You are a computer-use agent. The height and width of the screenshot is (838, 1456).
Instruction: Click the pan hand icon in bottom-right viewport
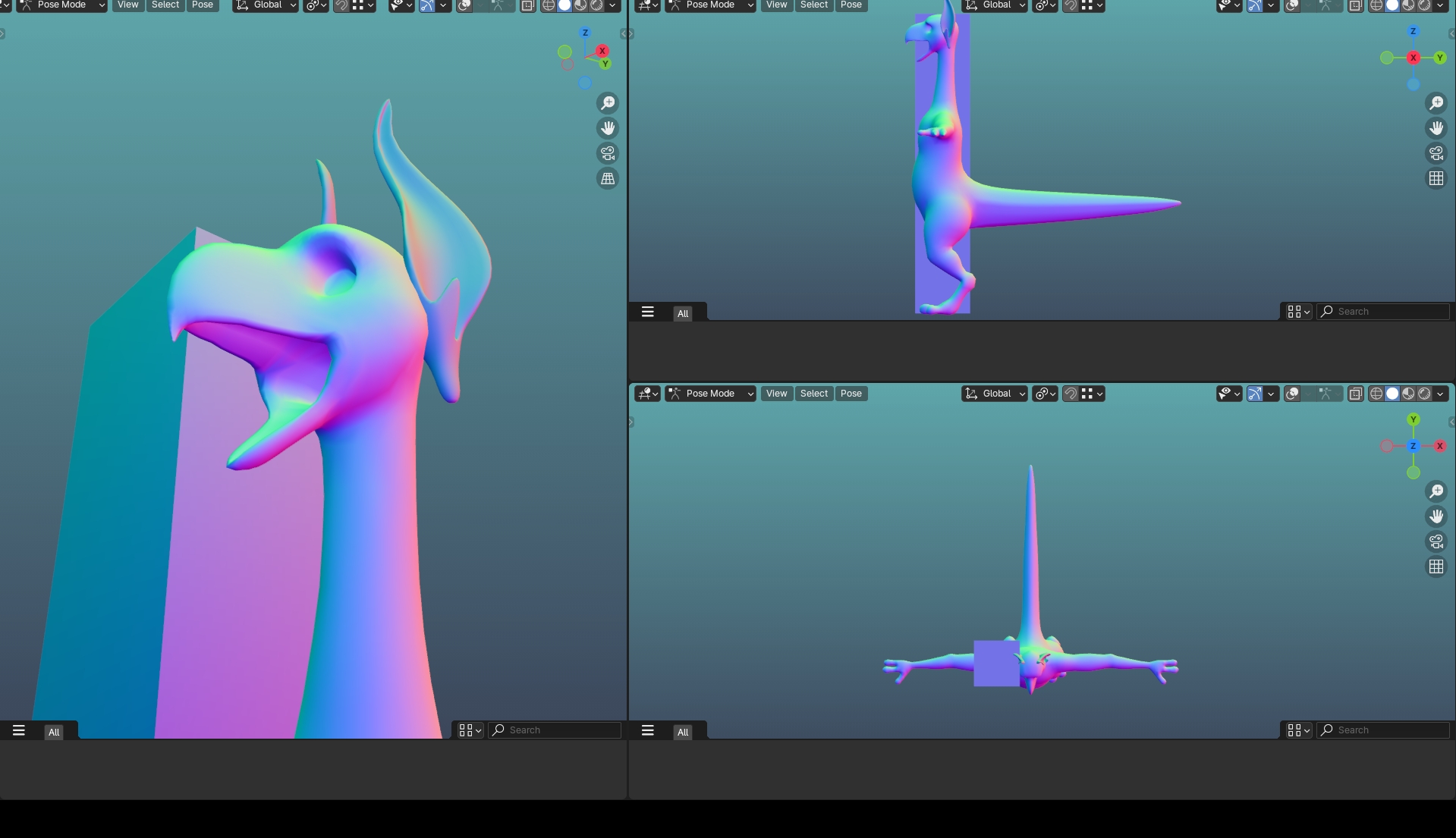point(1436,516)
